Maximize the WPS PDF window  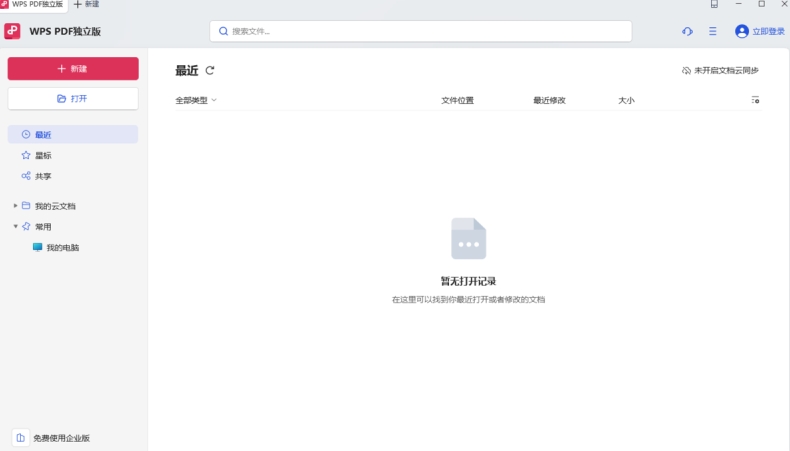[x=762, y=4]
